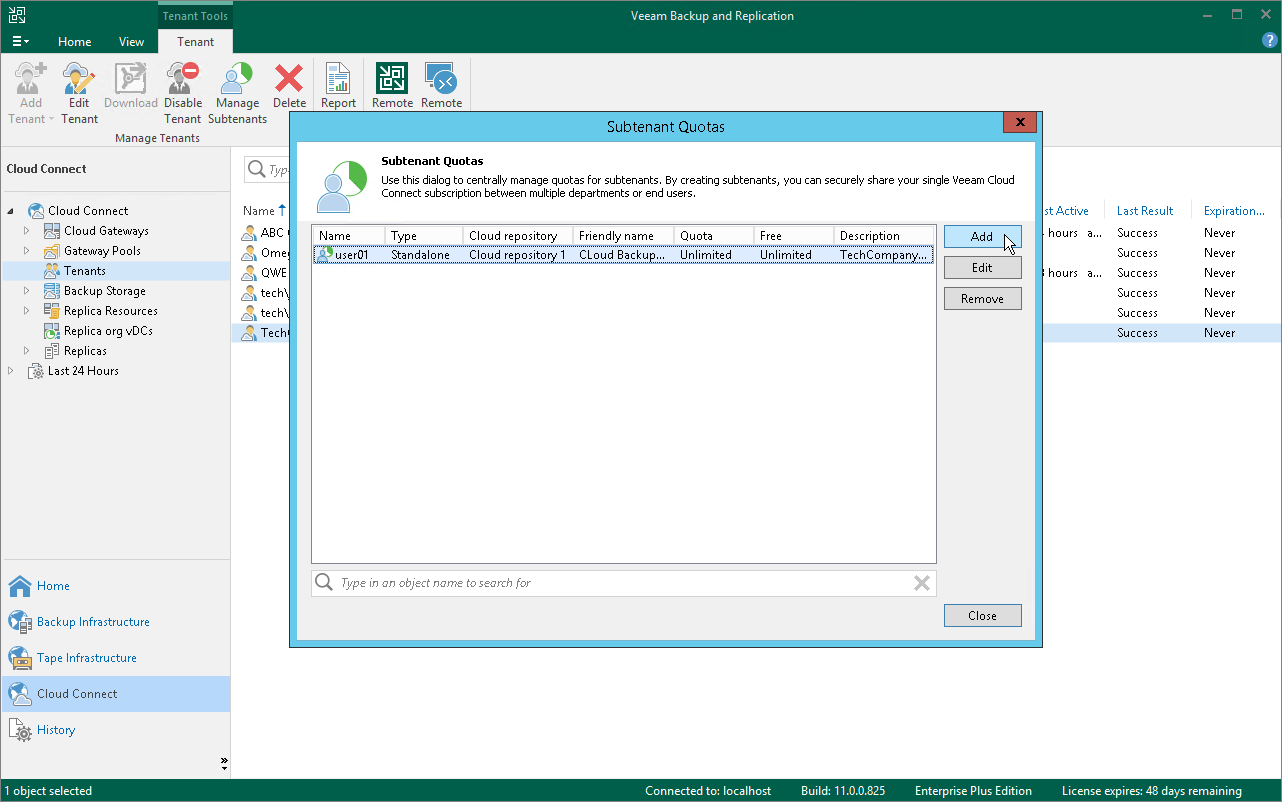The height and width of the screenshot is (802, 1282).
Task: Click the Close button in Subtenant Quotas
Action: (x=982, y=616)
